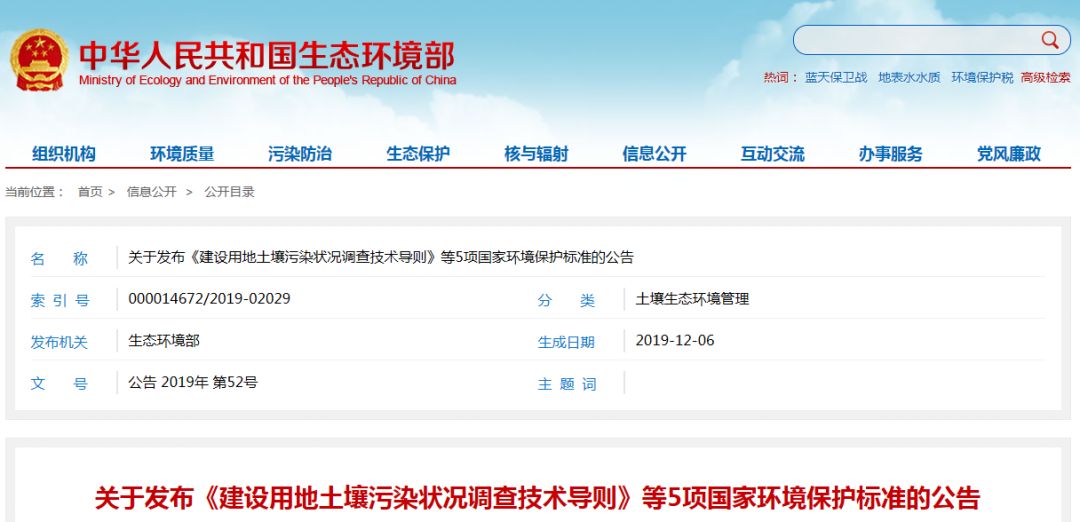The height and width of the screenshot is (522, 1080).
Task: Click the 主题词 field label
Action: click(x=567, y=384)
